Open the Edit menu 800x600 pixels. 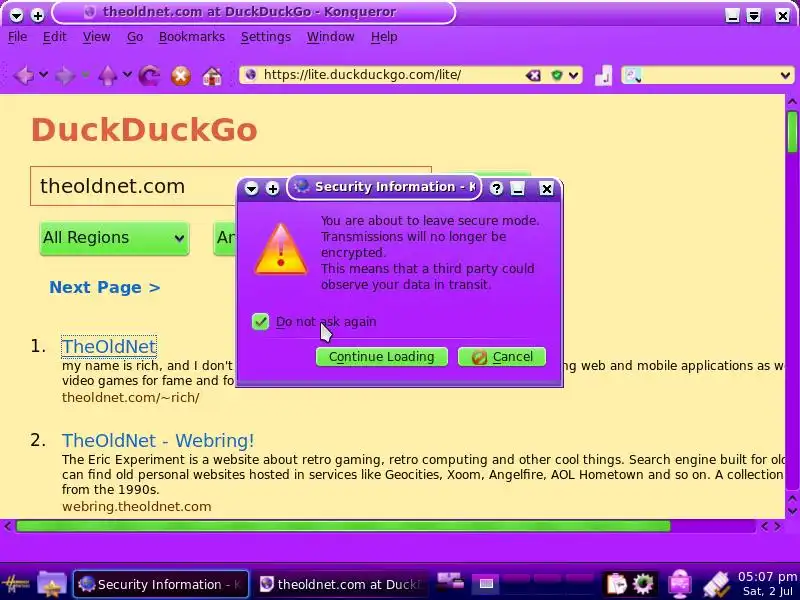pos(54,37)
